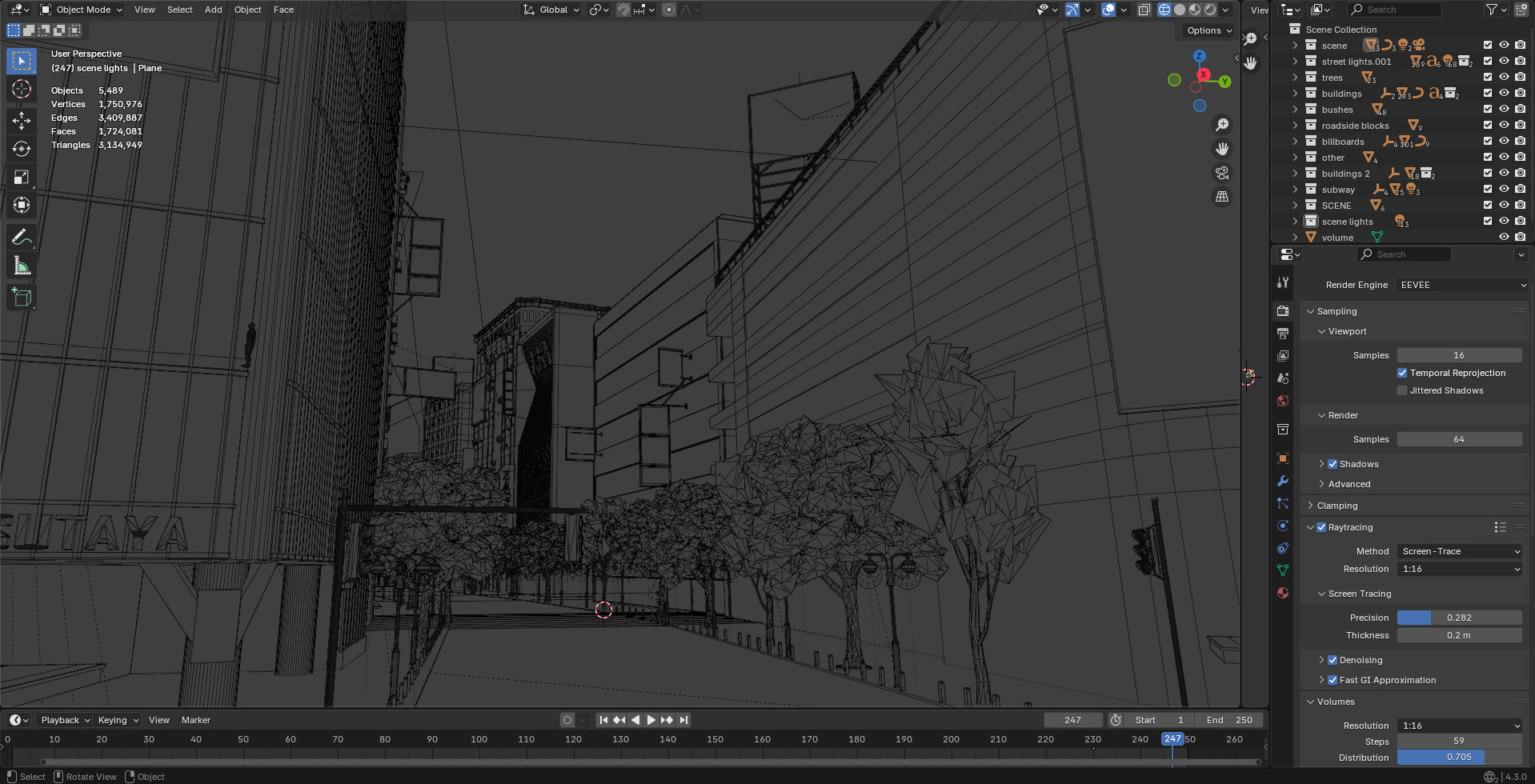Screen dimensions: 1535x784
Task: Open the Add menu
Action: (213, 10)
